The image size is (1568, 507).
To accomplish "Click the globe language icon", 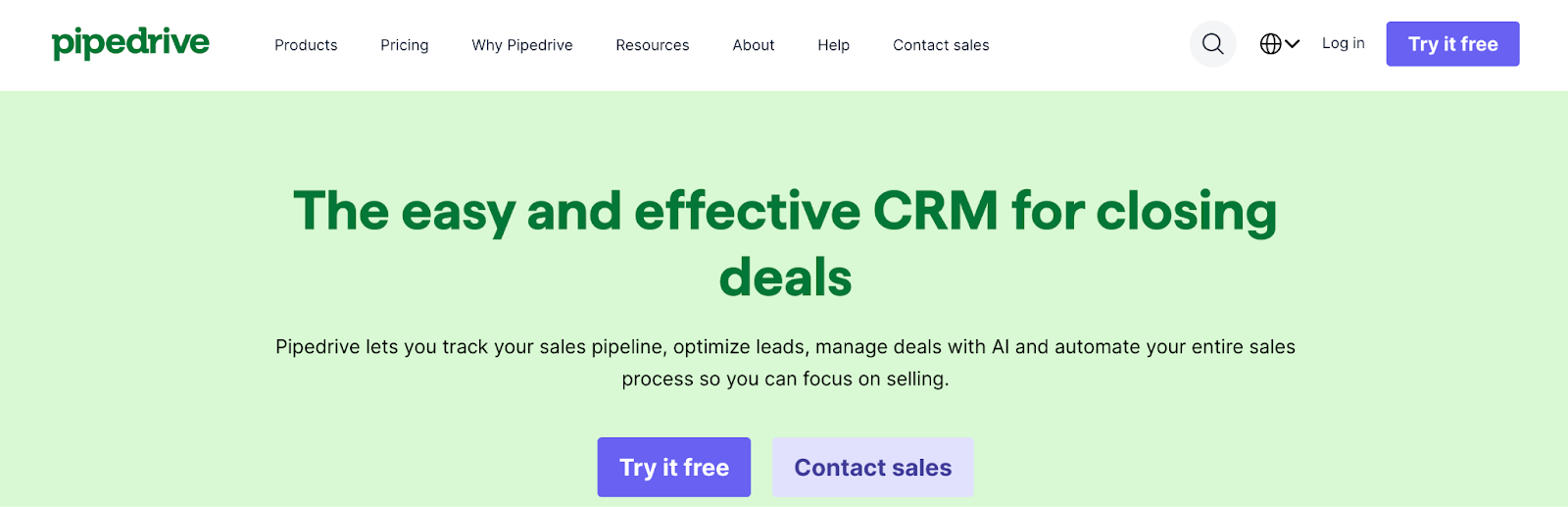I will click(x=1270, y=44).
